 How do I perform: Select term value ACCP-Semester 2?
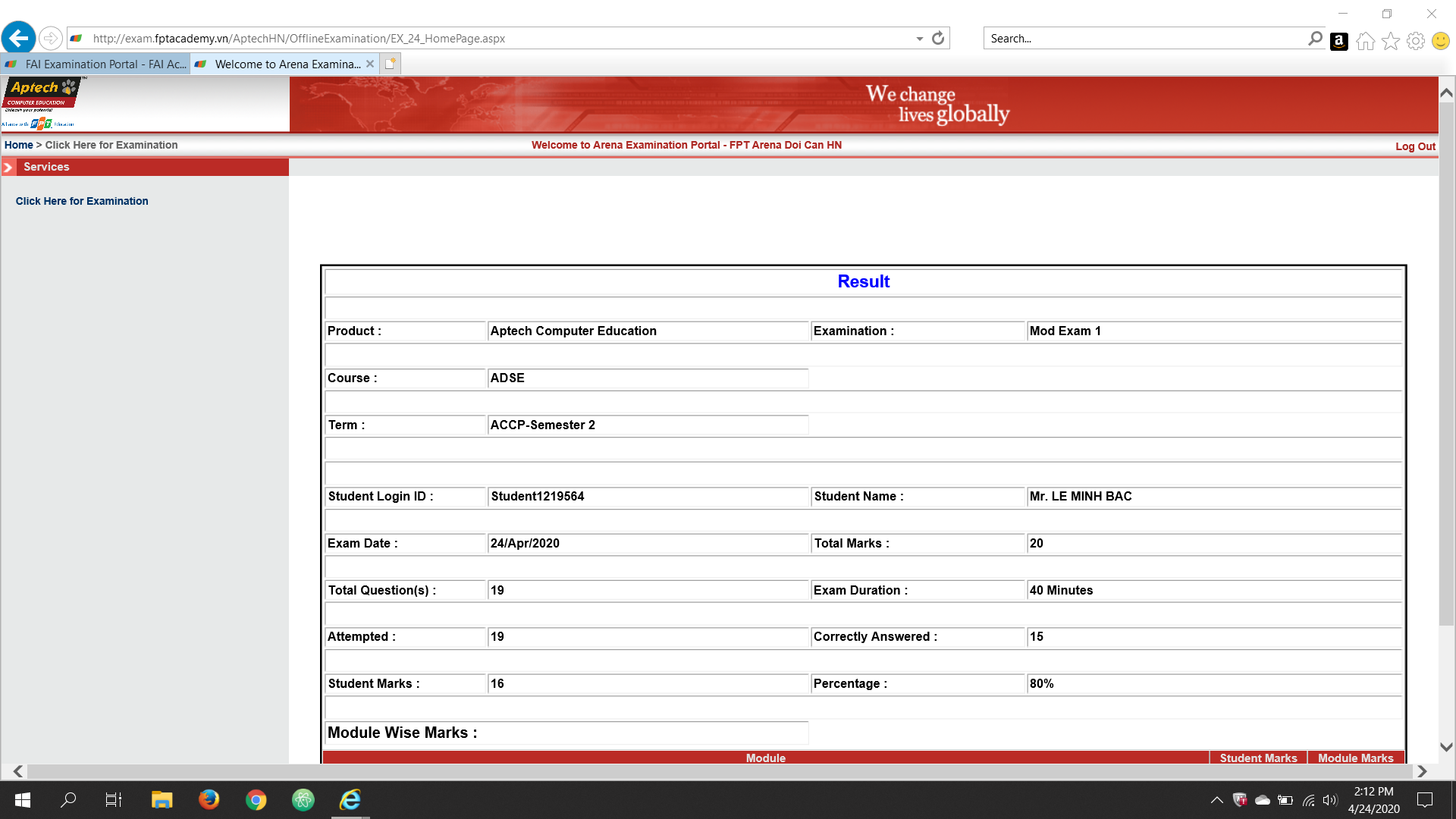pyautogui.click(x=543, y=425)
